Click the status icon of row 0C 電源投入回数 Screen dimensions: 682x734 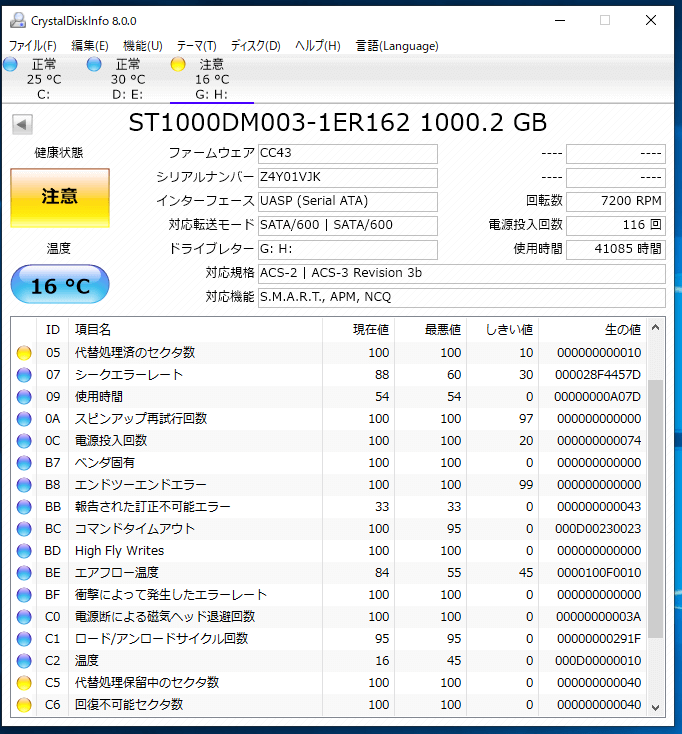pos(24,441)
